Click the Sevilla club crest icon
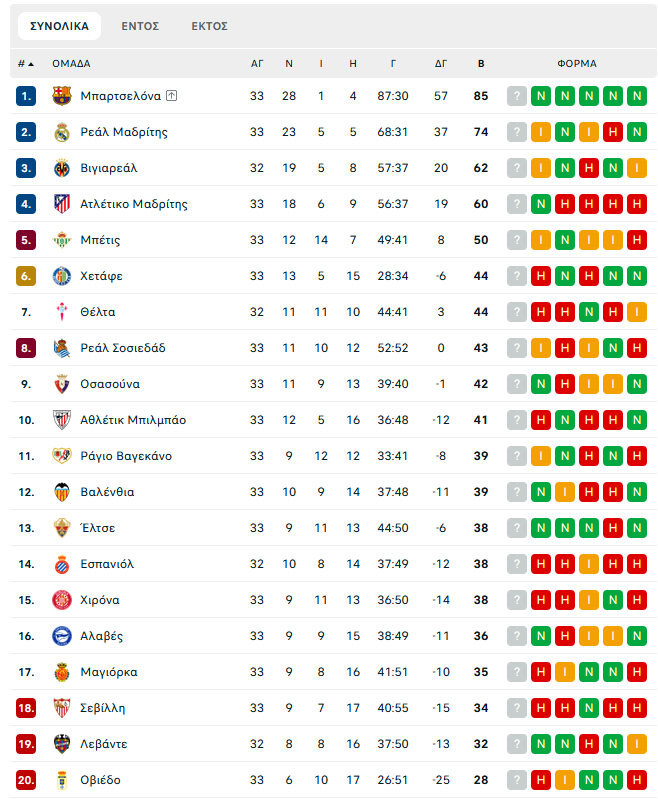Screen dimensions: 658x799 [62, 708]
